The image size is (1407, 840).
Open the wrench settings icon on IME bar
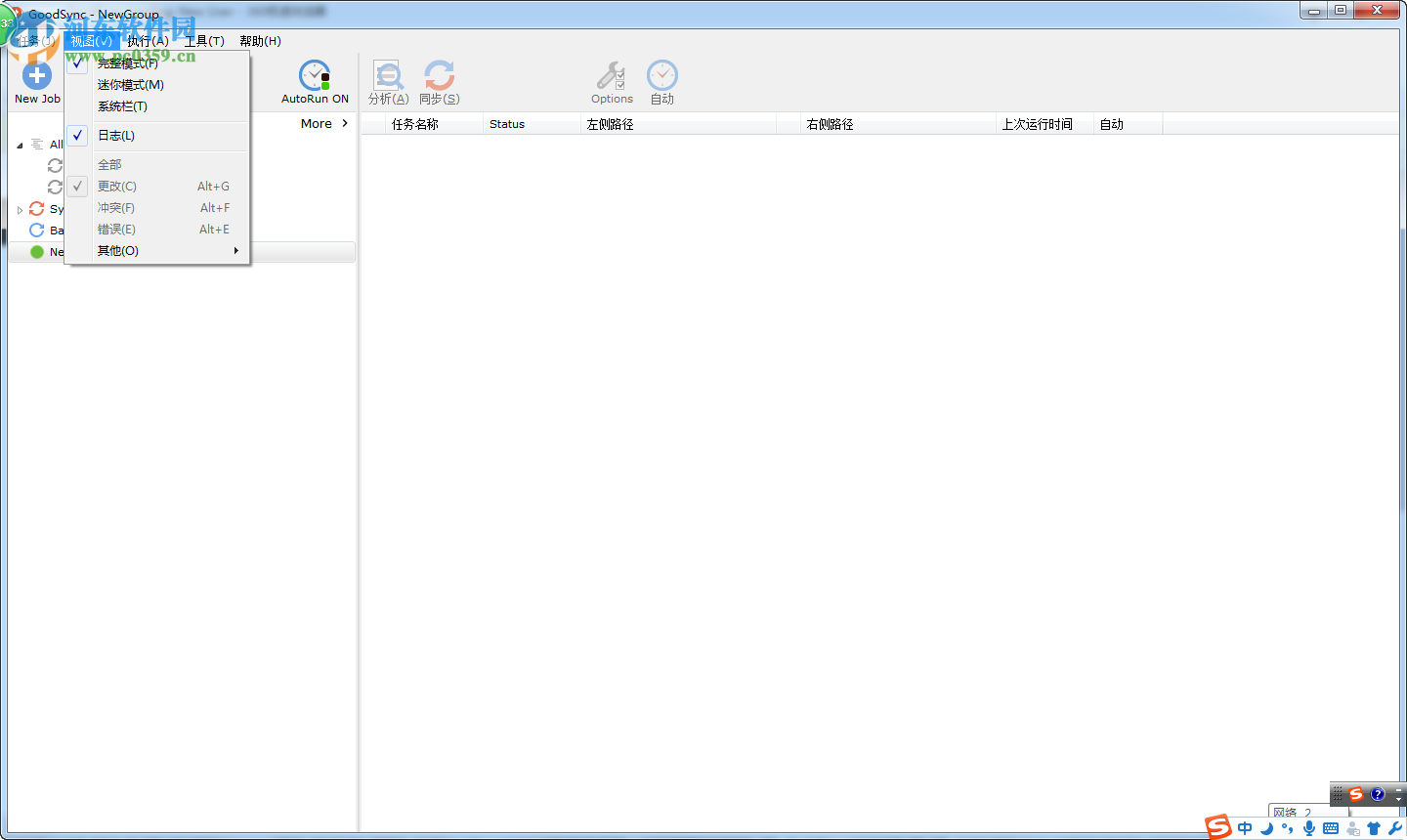coord(1395,828)
